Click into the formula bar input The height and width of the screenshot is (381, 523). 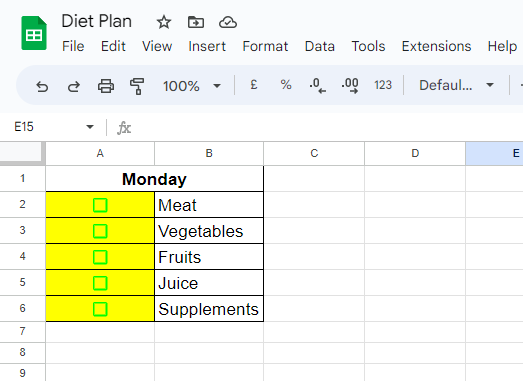[327, 127]
